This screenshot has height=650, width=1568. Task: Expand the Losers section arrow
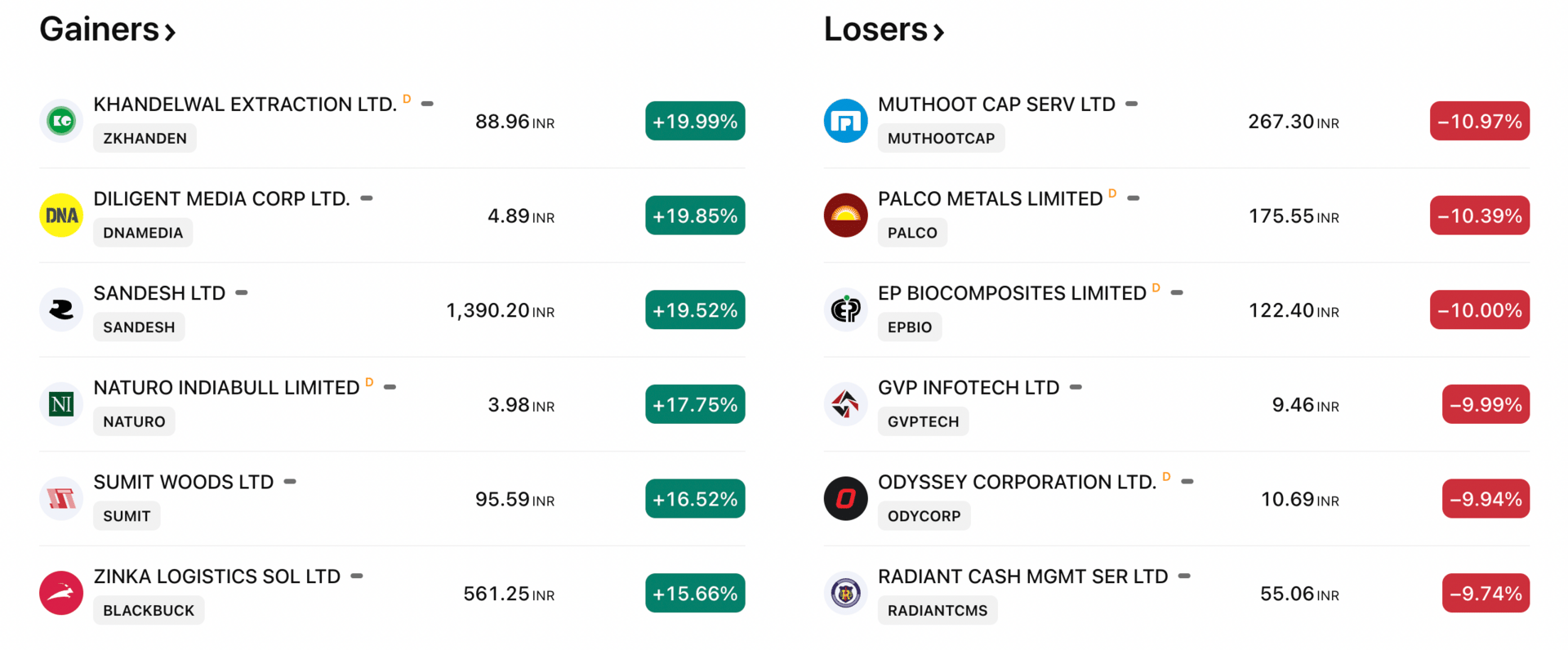(x=938, y=33)
